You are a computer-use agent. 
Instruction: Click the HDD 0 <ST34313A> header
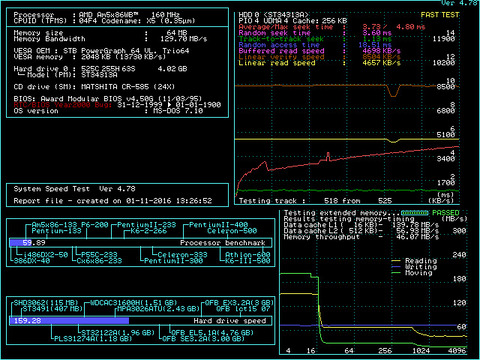(x=274, y=15)
